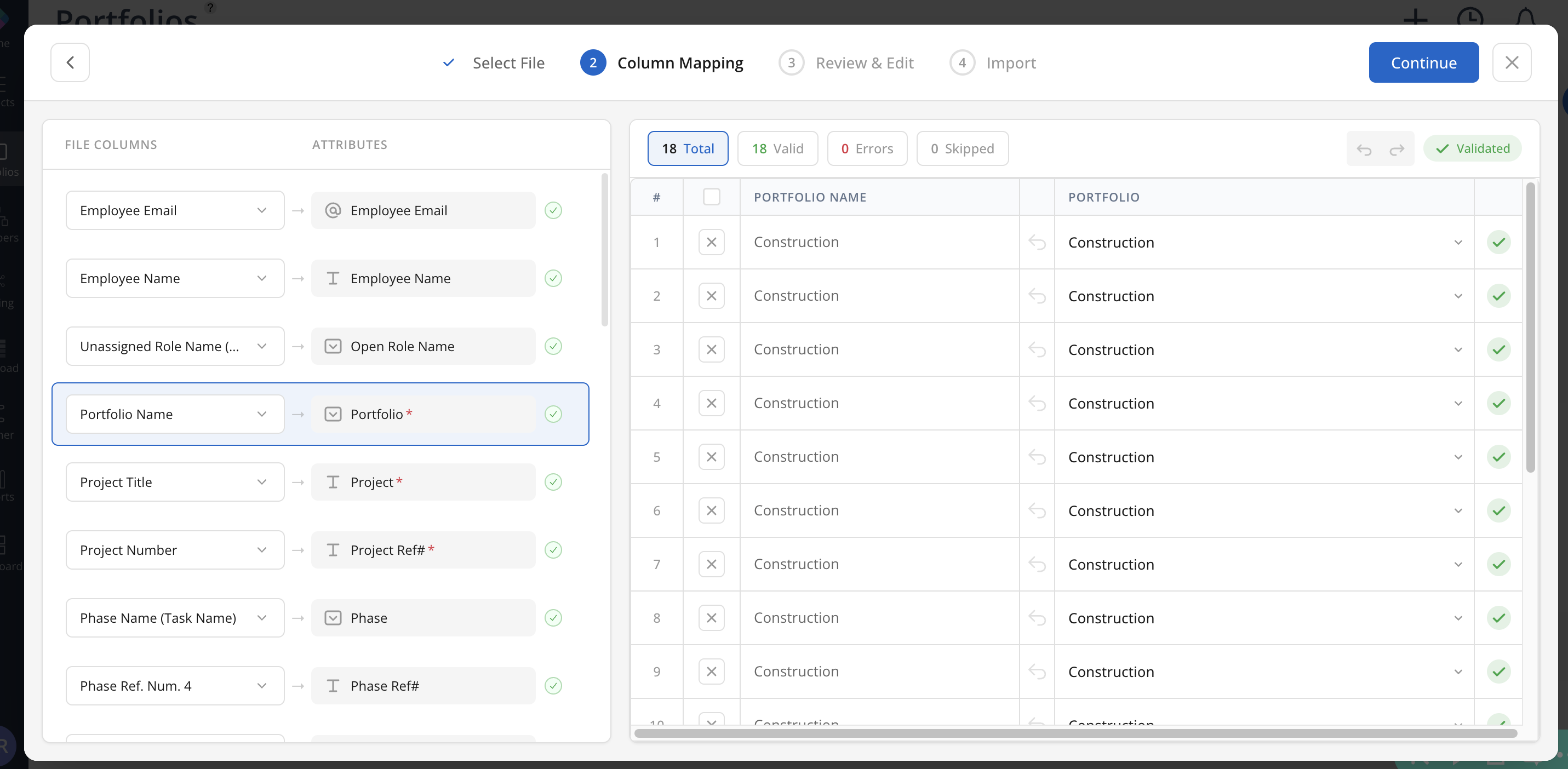
Task: Click the undo arrow in validation toolbar
Action: coord(1364,149)
